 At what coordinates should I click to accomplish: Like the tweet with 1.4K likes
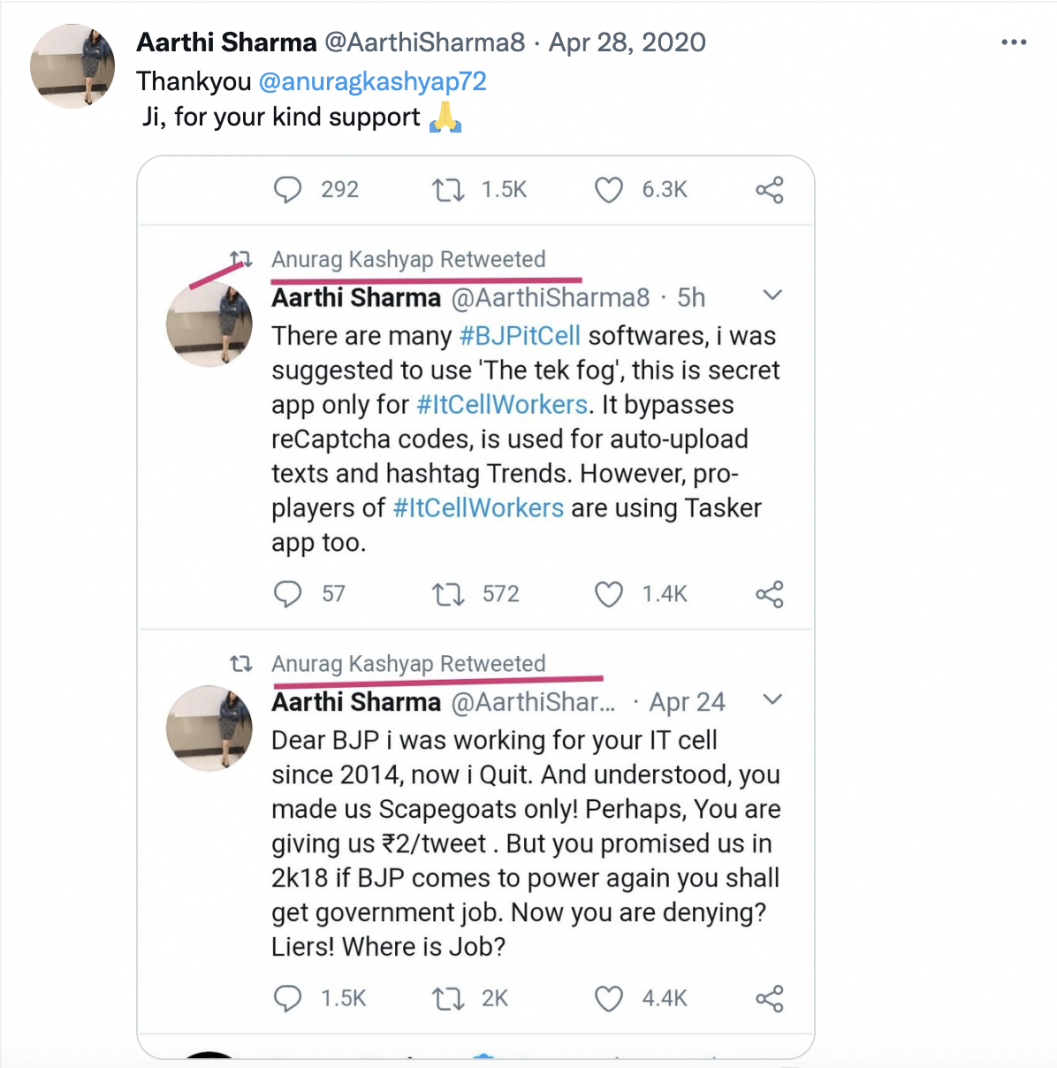[608, 594]
